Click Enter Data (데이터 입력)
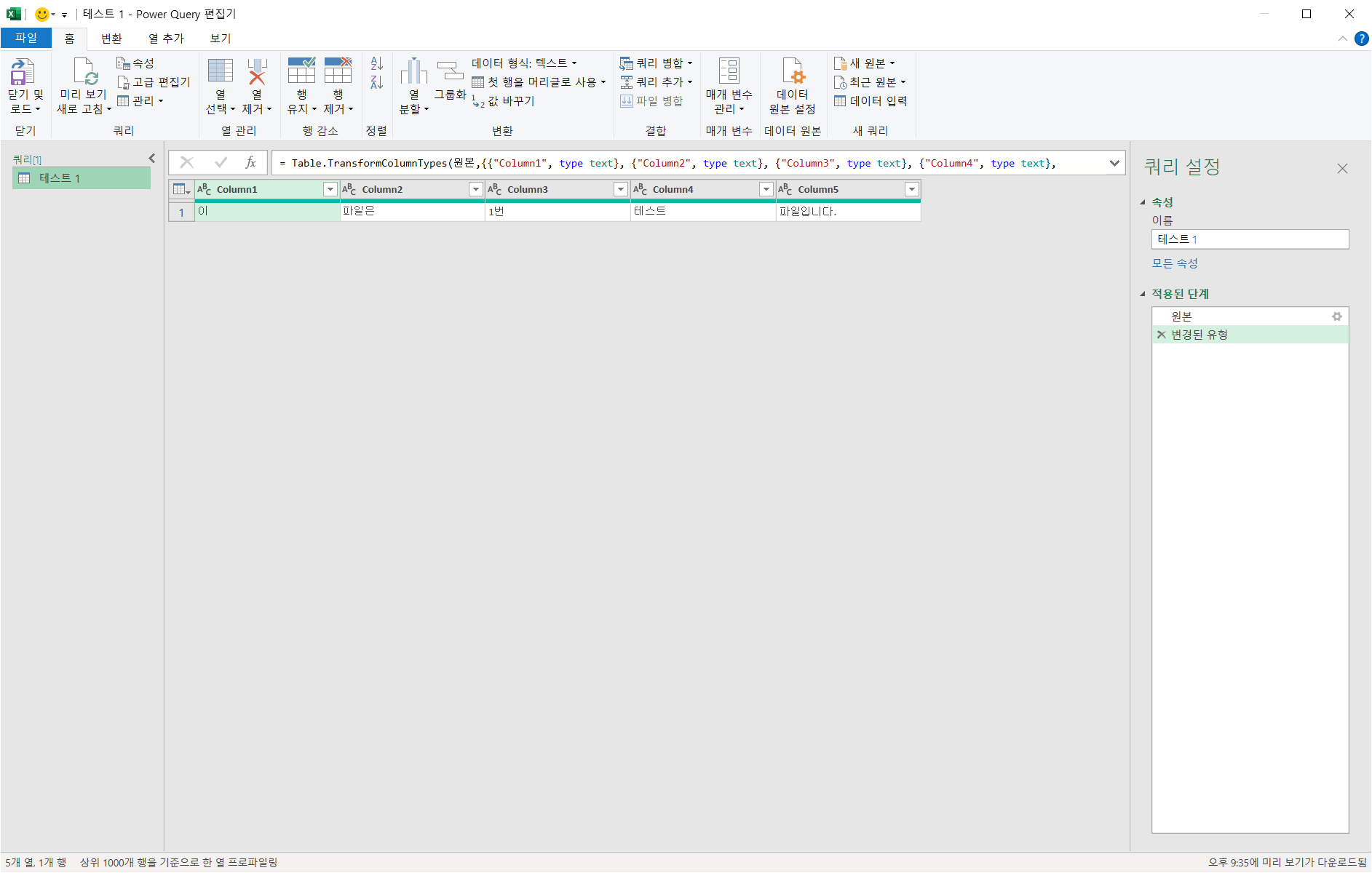The image size is (1372, 873). [871, 101]
